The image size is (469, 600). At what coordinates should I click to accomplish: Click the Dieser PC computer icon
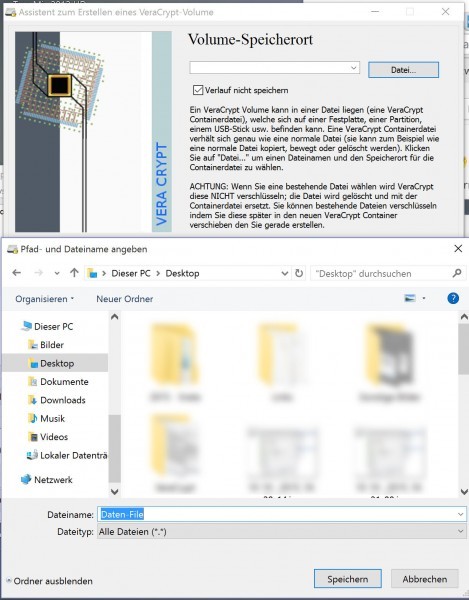[x=26, y=326]
